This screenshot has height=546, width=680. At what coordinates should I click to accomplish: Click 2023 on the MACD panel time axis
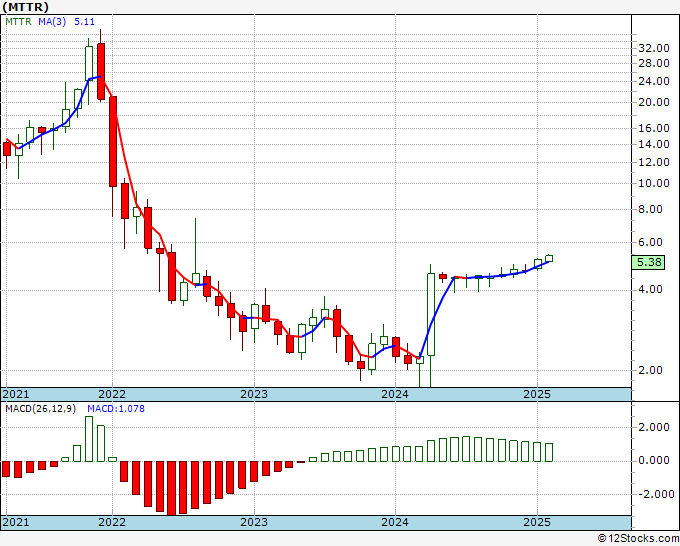(x=254, y=522)
